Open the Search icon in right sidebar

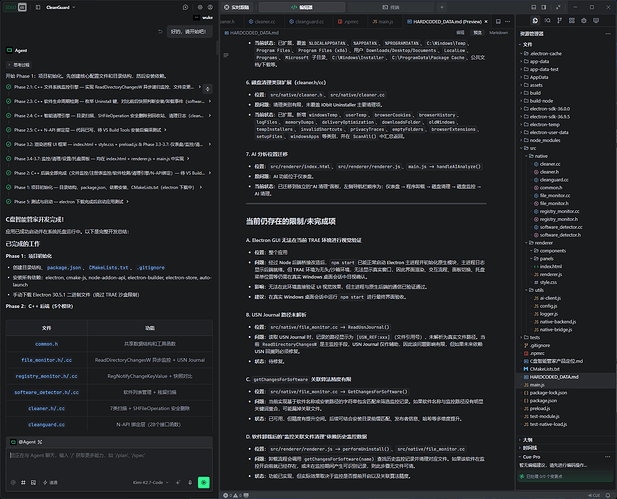pos(547,20)
